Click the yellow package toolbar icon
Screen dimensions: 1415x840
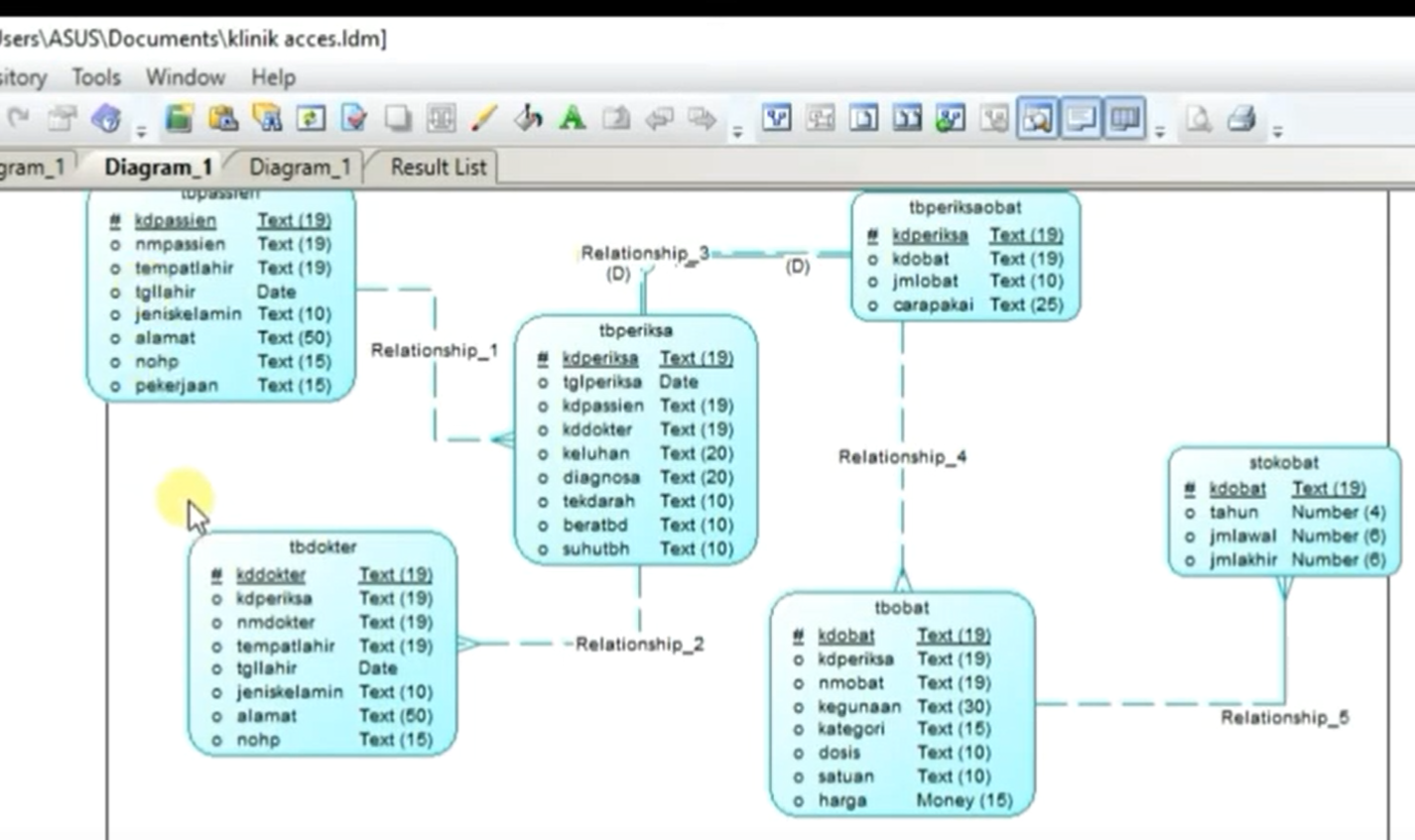[222, 119]
